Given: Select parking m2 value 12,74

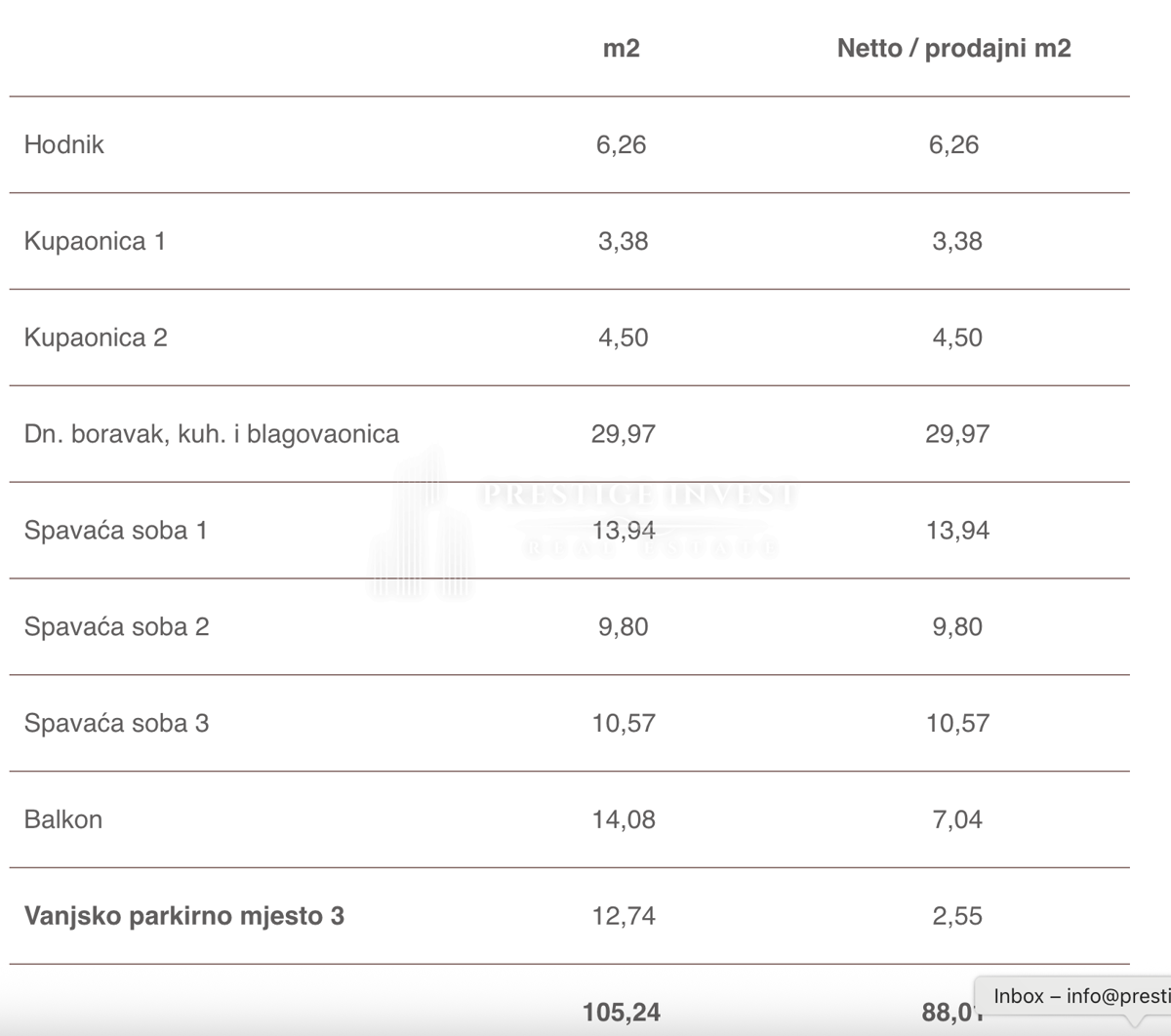Looking at the screenshot, I should coord(624,916).
